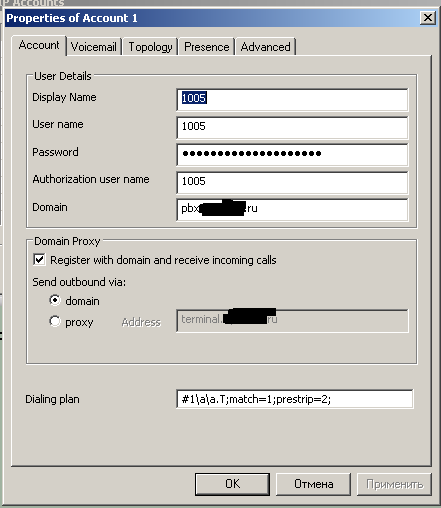Click the Display Name label
Viewport: 441px width, 508px height.
(x=64, y=97)
